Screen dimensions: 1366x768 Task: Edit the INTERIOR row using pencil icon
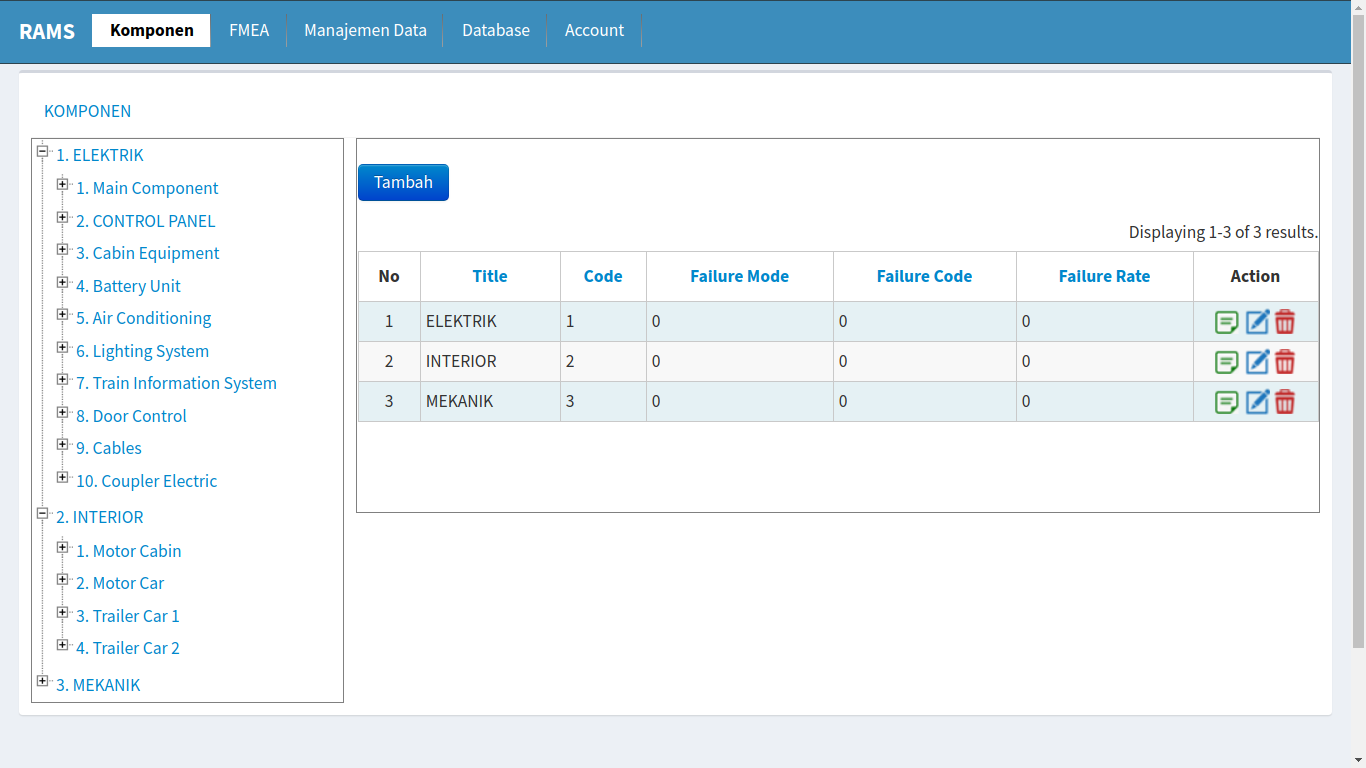[x=1257, y=362]
